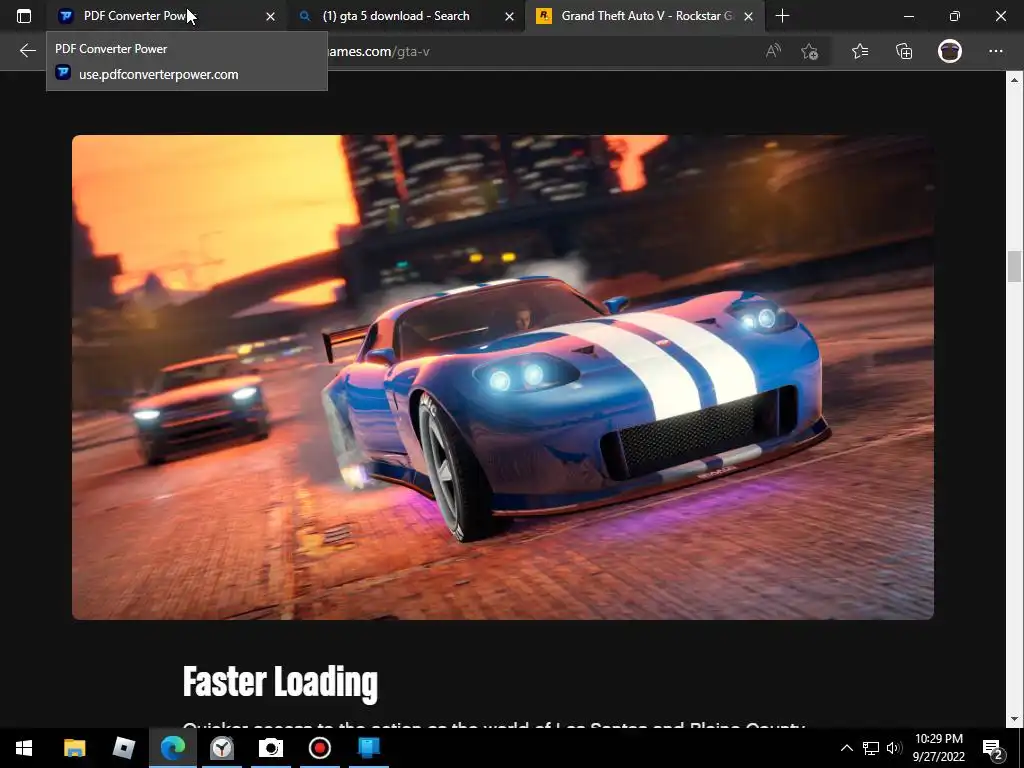Open the Collections icon
Image resolution: width=1024 pixels, height=768 pixels.
(904, 51)
